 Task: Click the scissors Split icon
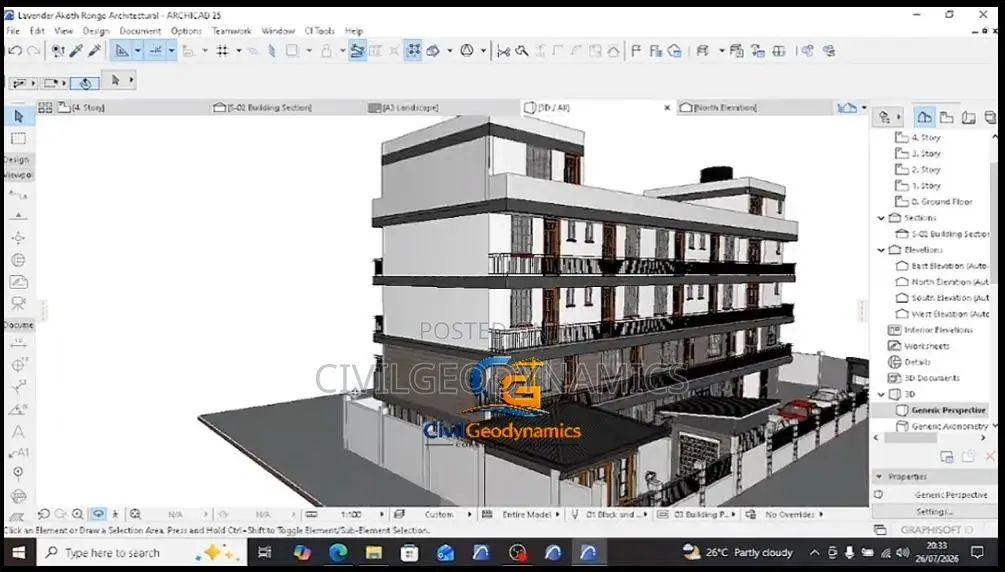tap(504, 51)
